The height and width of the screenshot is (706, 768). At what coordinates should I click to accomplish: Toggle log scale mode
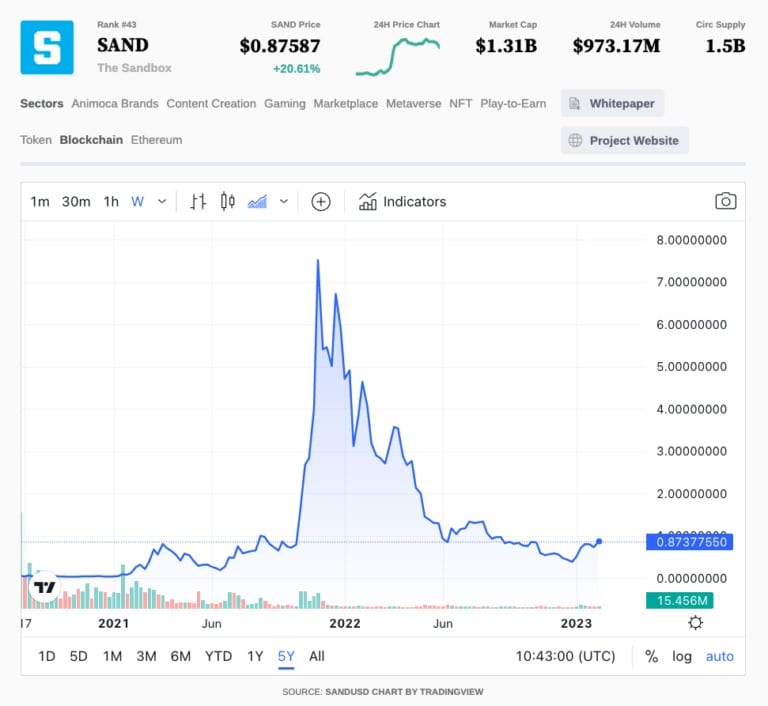[682, 656]
